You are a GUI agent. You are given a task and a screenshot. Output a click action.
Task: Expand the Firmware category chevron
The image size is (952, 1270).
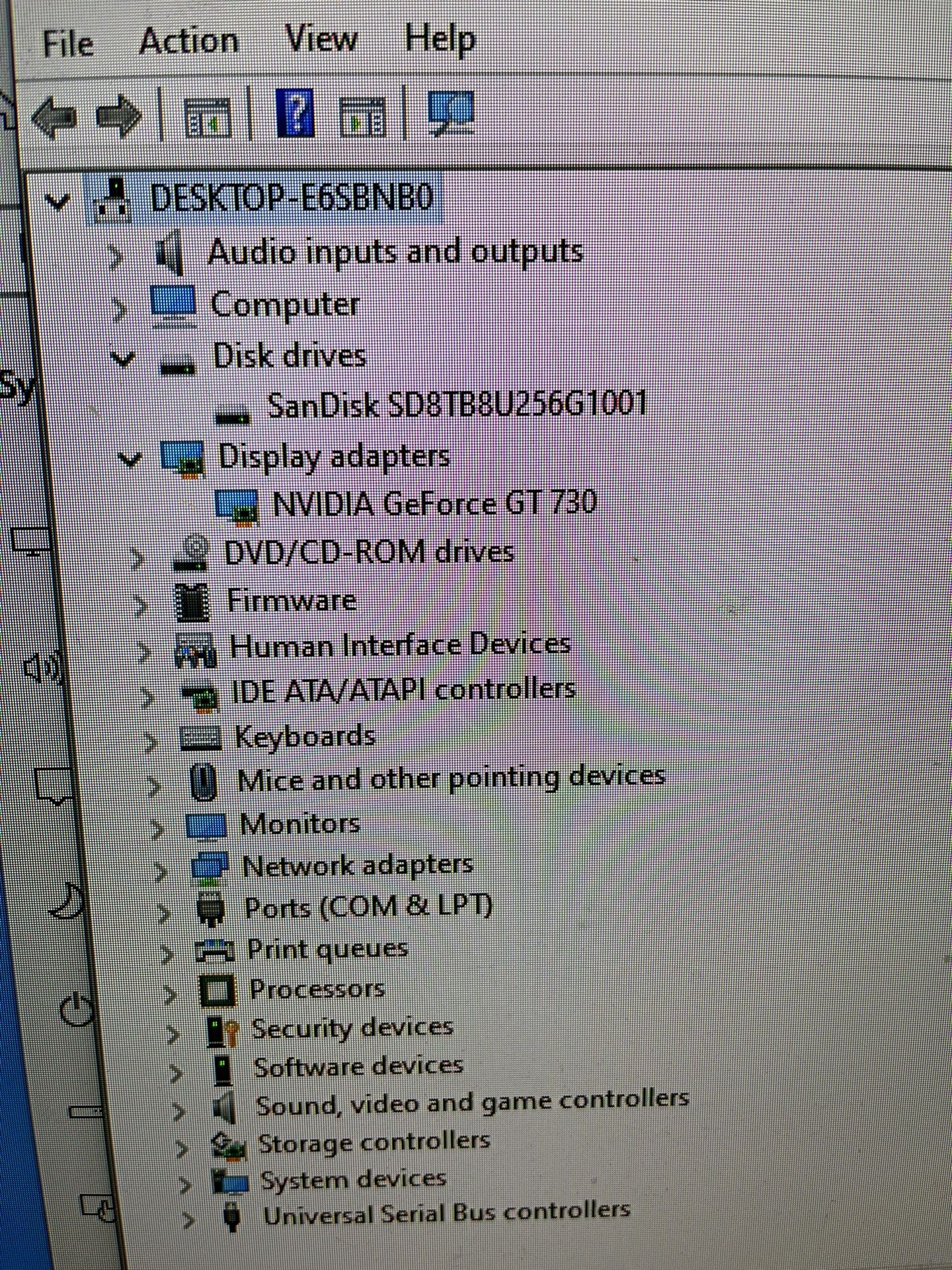[140, 606]
